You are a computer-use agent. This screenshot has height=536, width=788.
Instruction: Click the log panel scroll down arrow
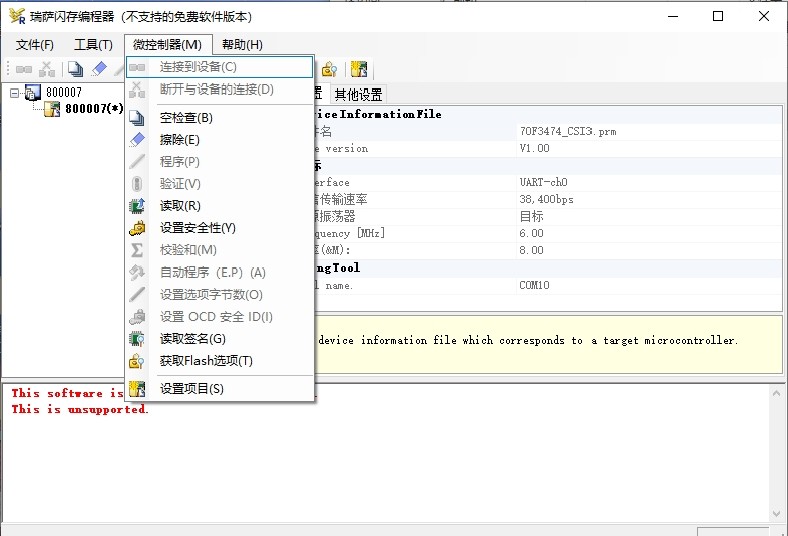pos(776,514)
